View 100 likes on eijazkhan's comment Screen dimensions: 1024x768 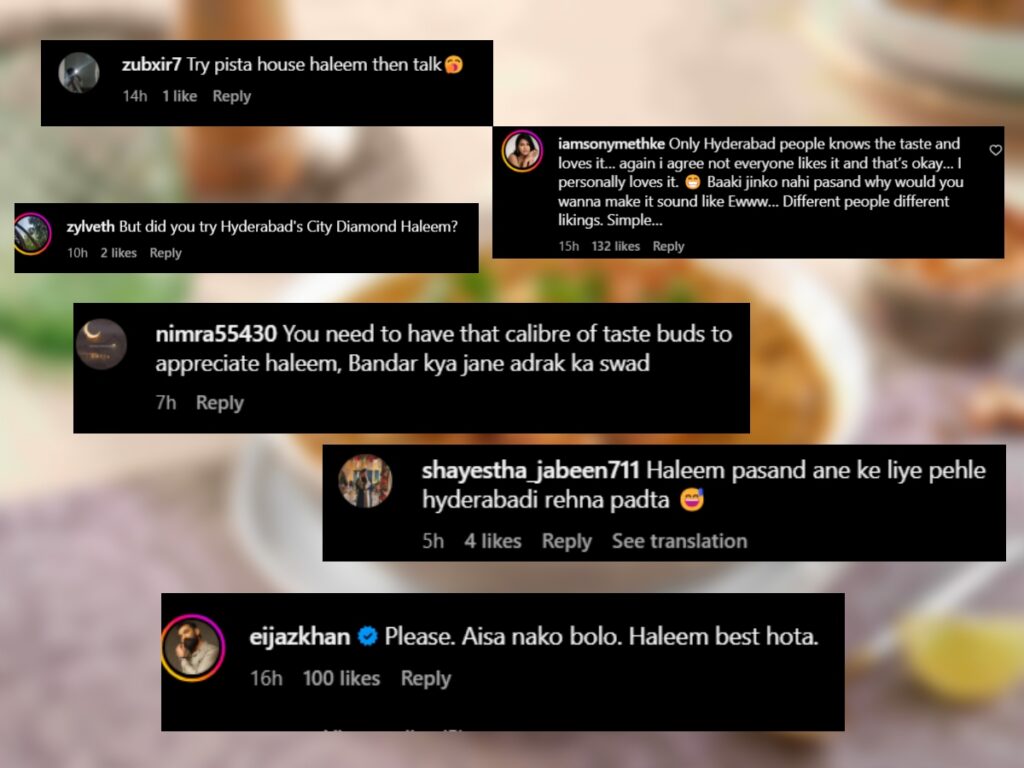coord(341,679)
